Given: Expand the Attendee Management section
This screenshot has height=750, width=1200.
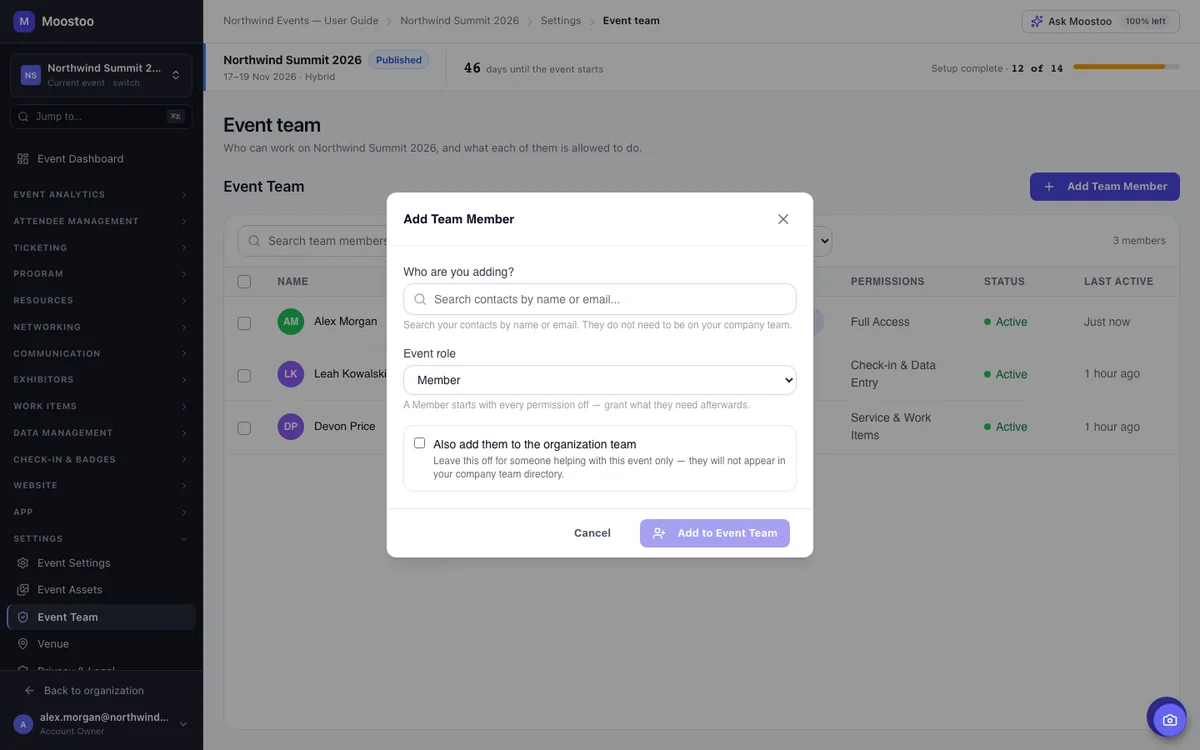Looking at the screenshot, I should coord(101,221).
